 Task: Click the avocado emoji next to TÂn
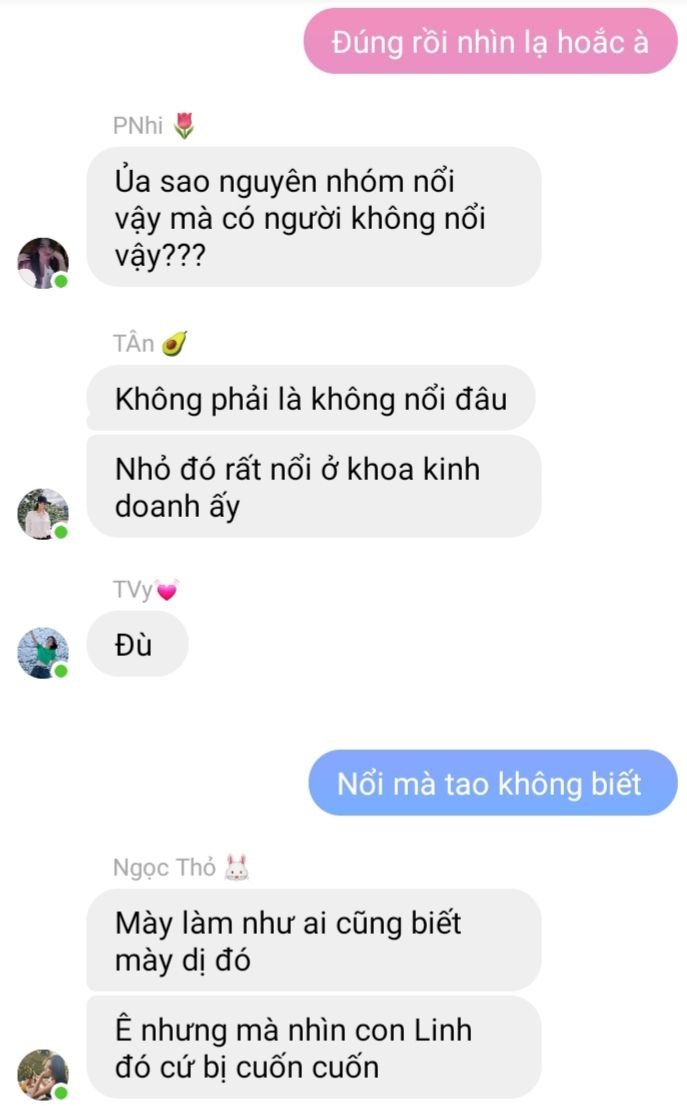tap(174, 344)
